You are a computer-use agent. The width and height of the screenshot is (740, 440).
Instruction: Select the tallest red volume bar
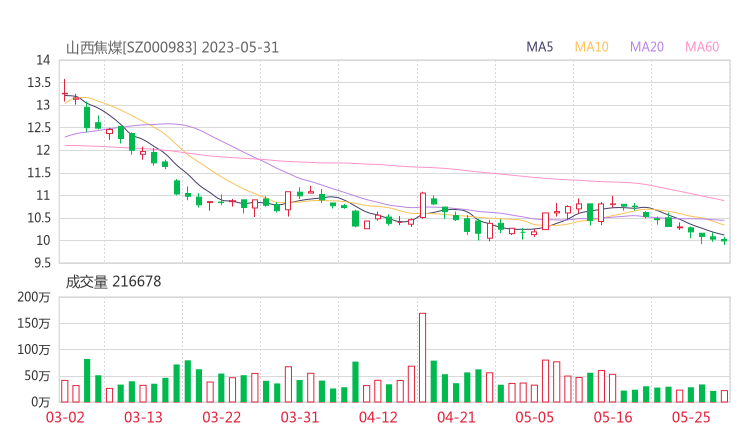pos(422,358)
